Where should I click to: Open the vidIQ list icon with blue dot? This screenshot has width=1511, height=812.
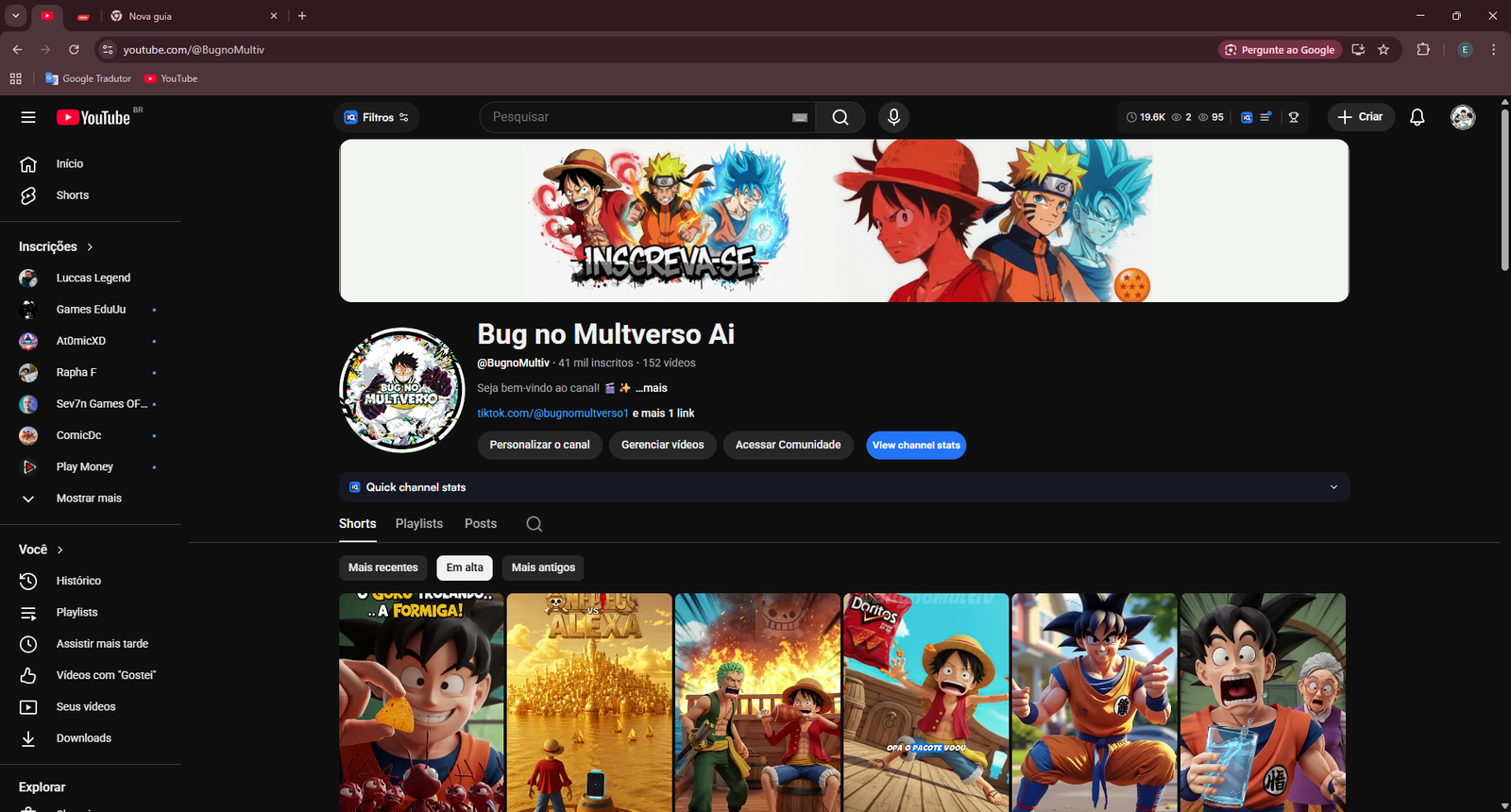[x=1265, y=117]
